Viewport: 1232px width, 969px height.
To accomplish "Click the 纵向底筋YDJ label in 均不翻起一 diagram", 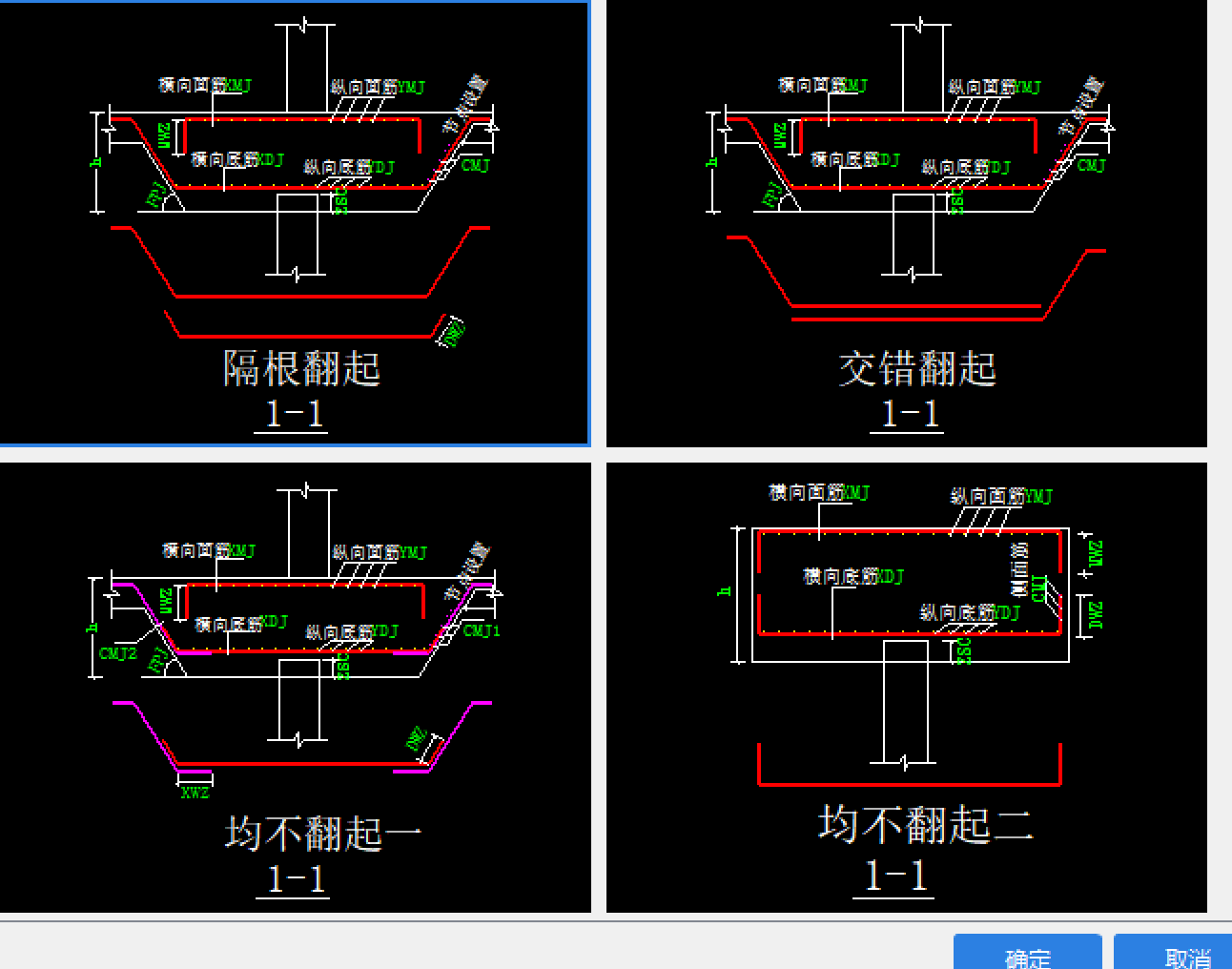I will click(351, 631).
